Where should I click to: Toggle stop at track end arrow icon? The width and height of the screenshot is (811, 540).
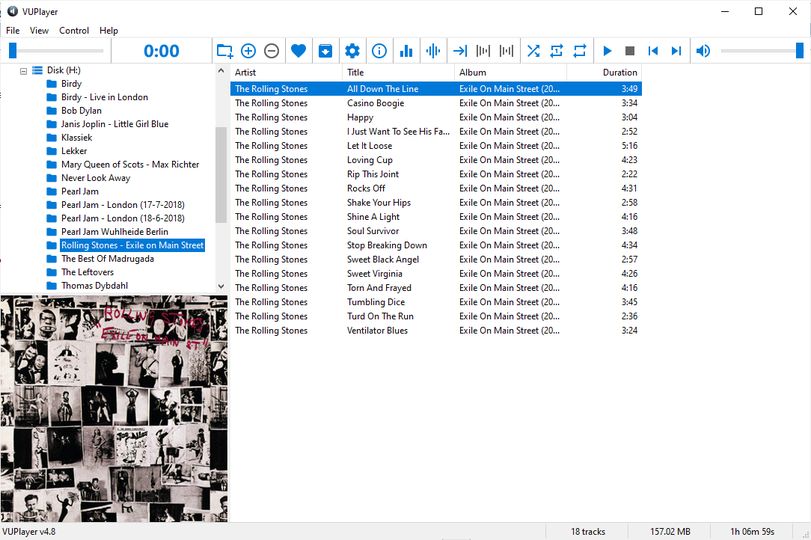[460, 51]
